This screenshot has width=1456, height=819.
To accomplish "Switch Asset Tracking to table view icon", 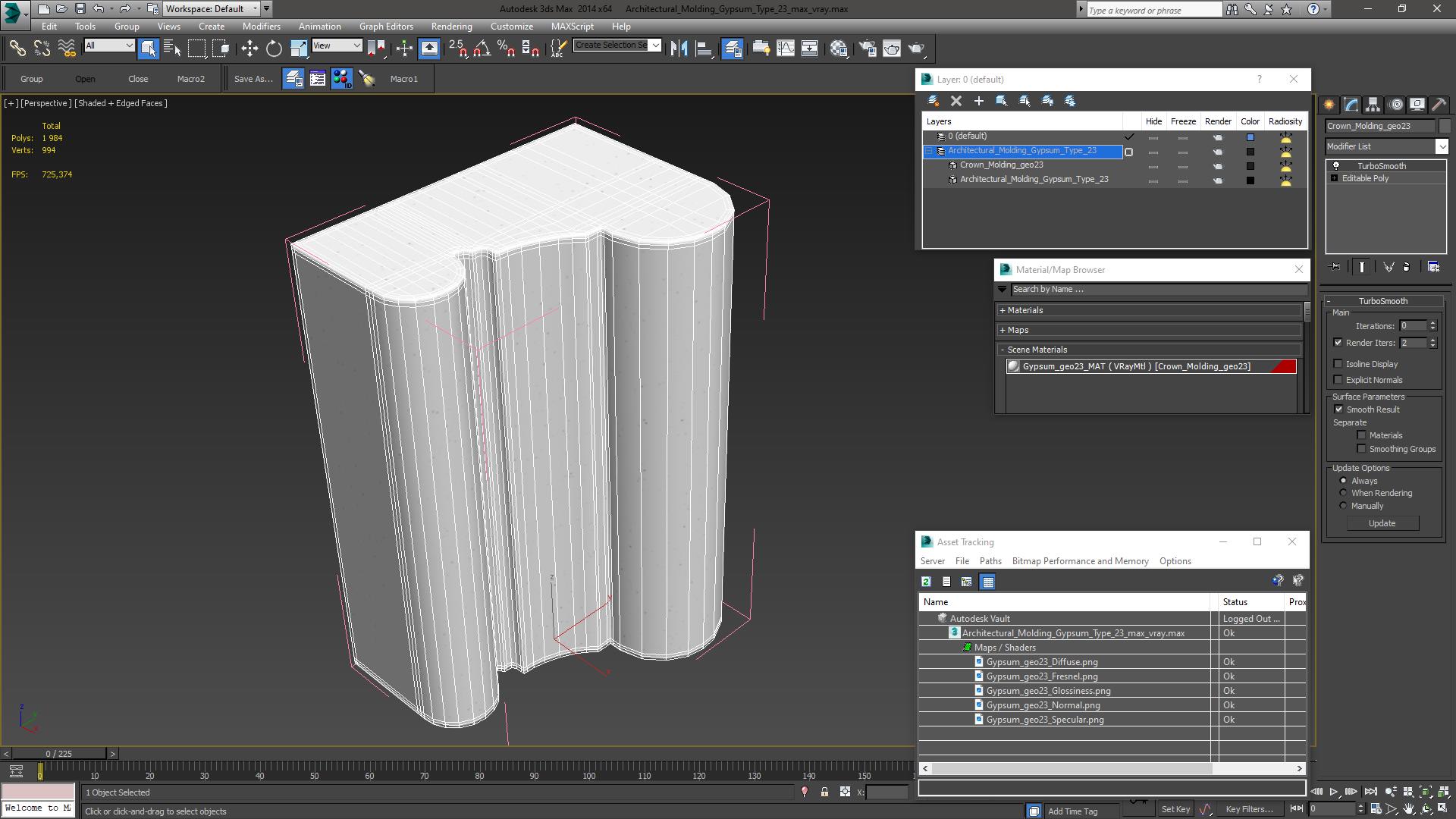I will click(x=987, y=582).
